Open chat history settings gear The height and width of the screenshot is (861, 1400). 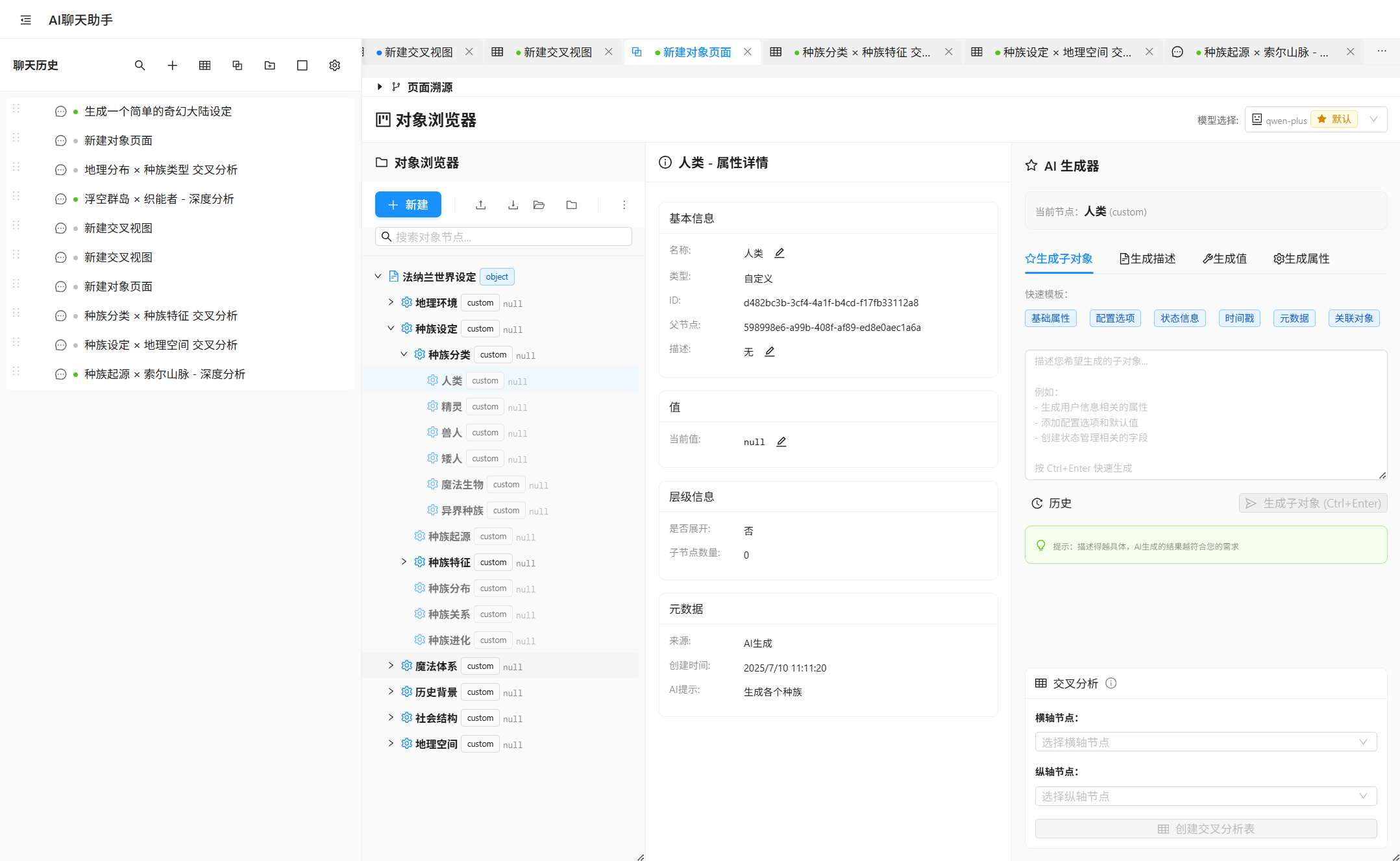pyautogui.click(x=334, y=65)
